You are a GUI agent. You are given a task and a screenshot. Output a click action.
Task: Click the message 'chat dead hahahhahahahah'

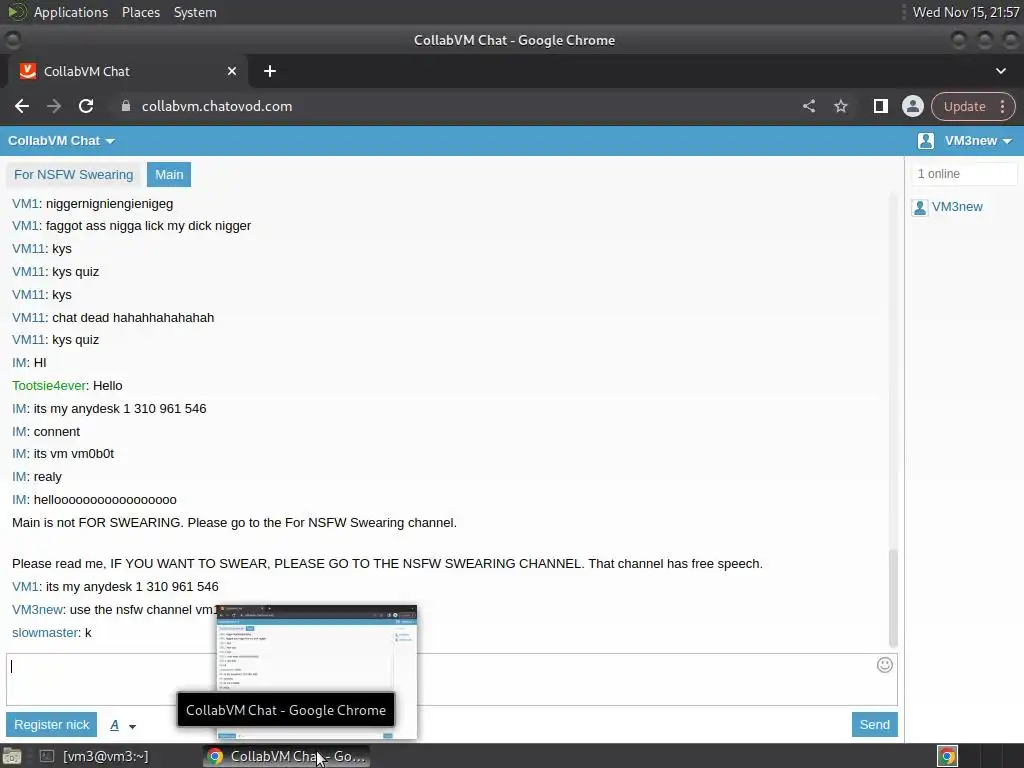133,318
